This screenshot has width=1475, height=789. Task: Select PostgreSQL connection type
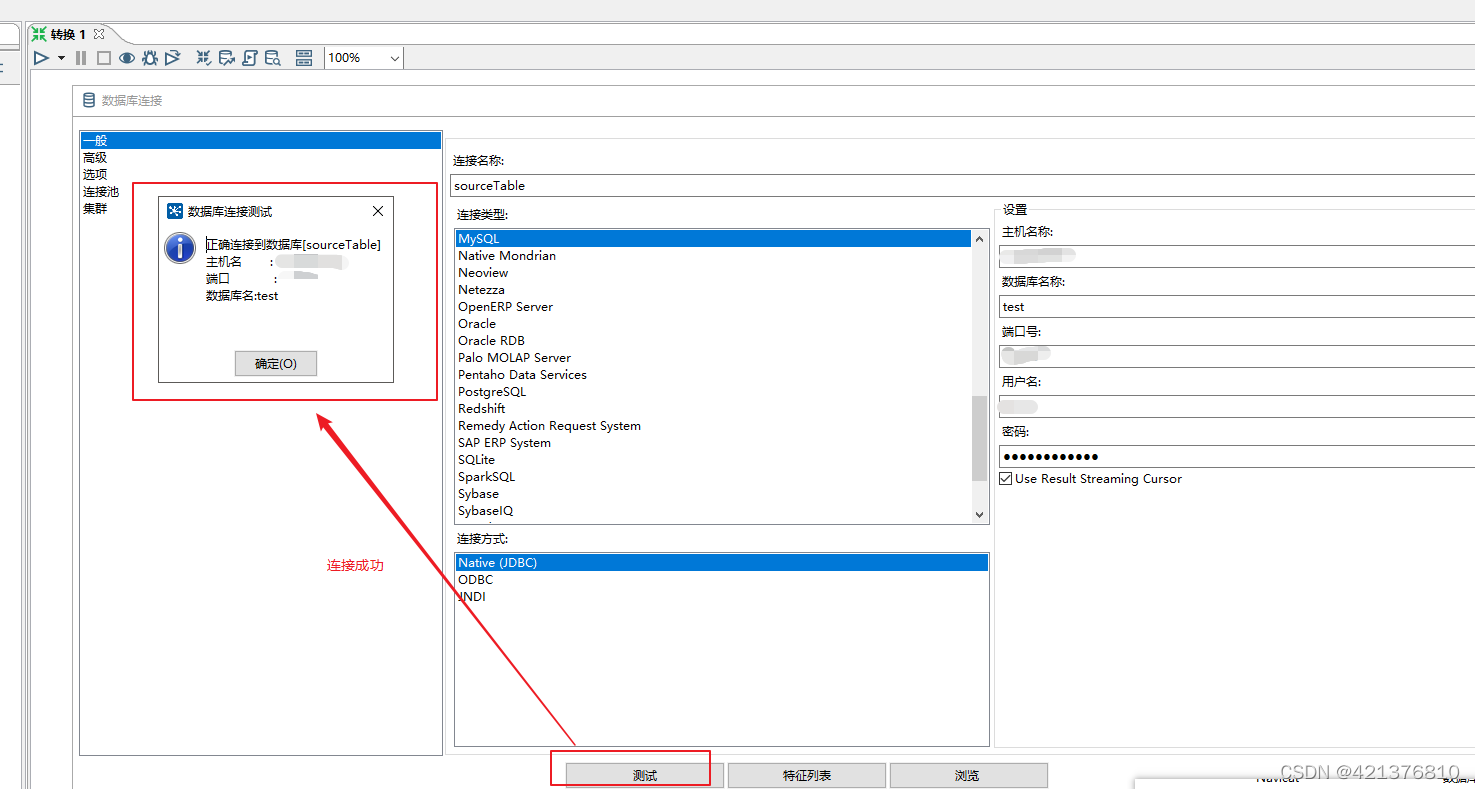point(492,391)
